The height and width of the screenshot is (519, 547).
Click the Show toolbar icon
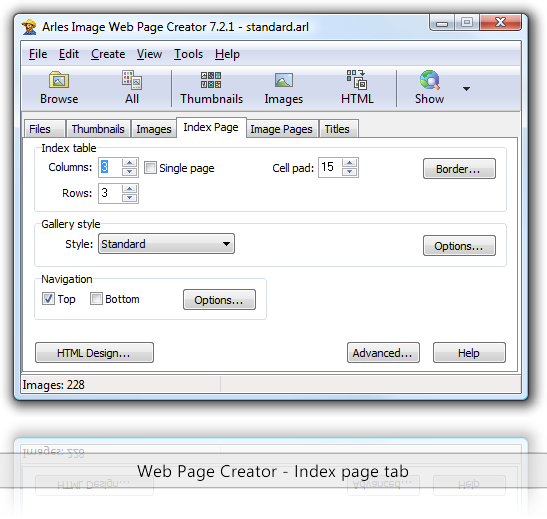429,88
